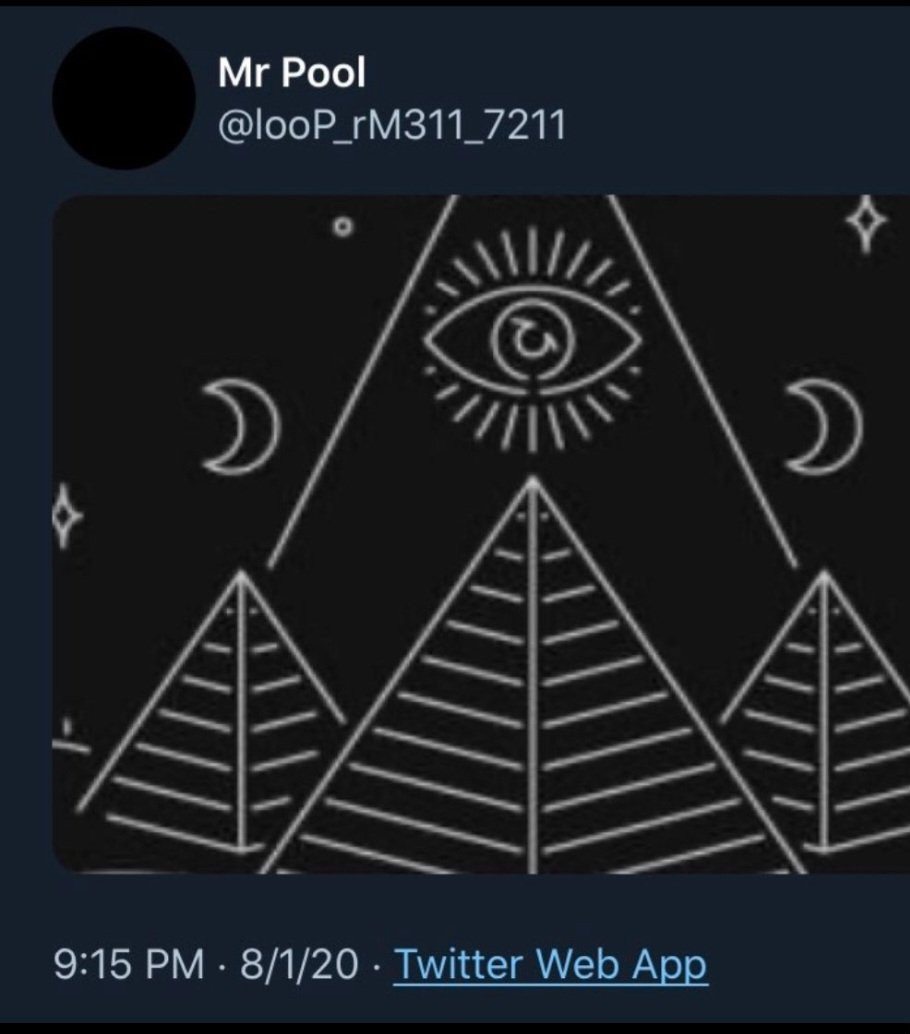Click the apex of the central pyramid
910x1034 pixels.
[533, 487]
